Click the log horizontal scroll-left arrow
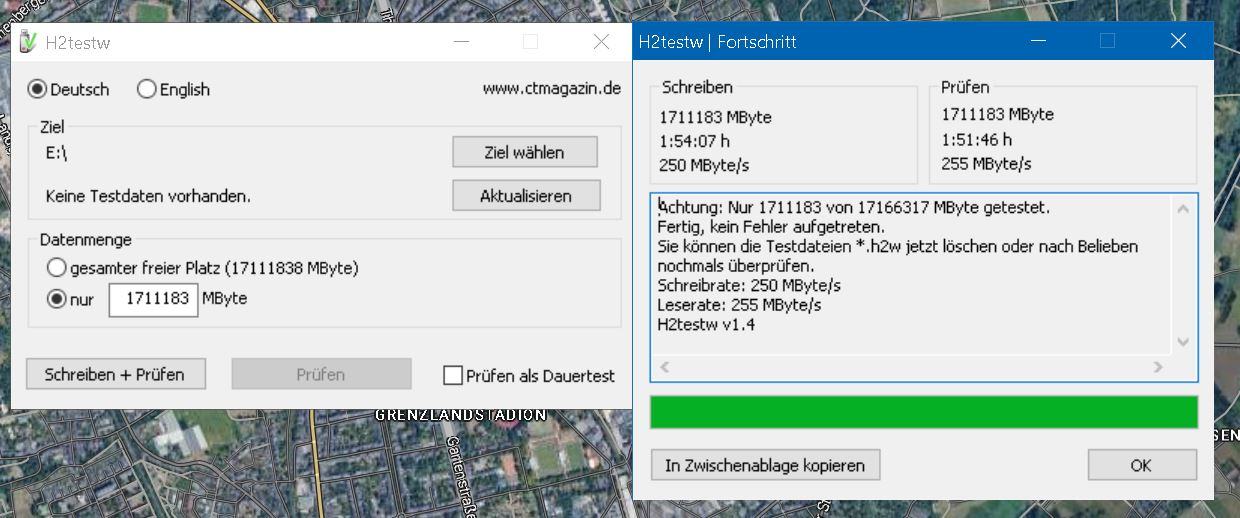This screenshot has height=518, width=1240. tap(665, 367)
